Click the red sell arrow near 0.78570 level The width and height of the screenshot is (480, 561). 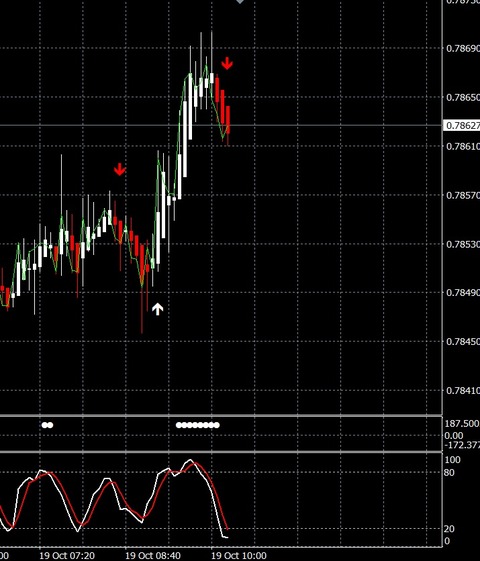click(119, 170)
